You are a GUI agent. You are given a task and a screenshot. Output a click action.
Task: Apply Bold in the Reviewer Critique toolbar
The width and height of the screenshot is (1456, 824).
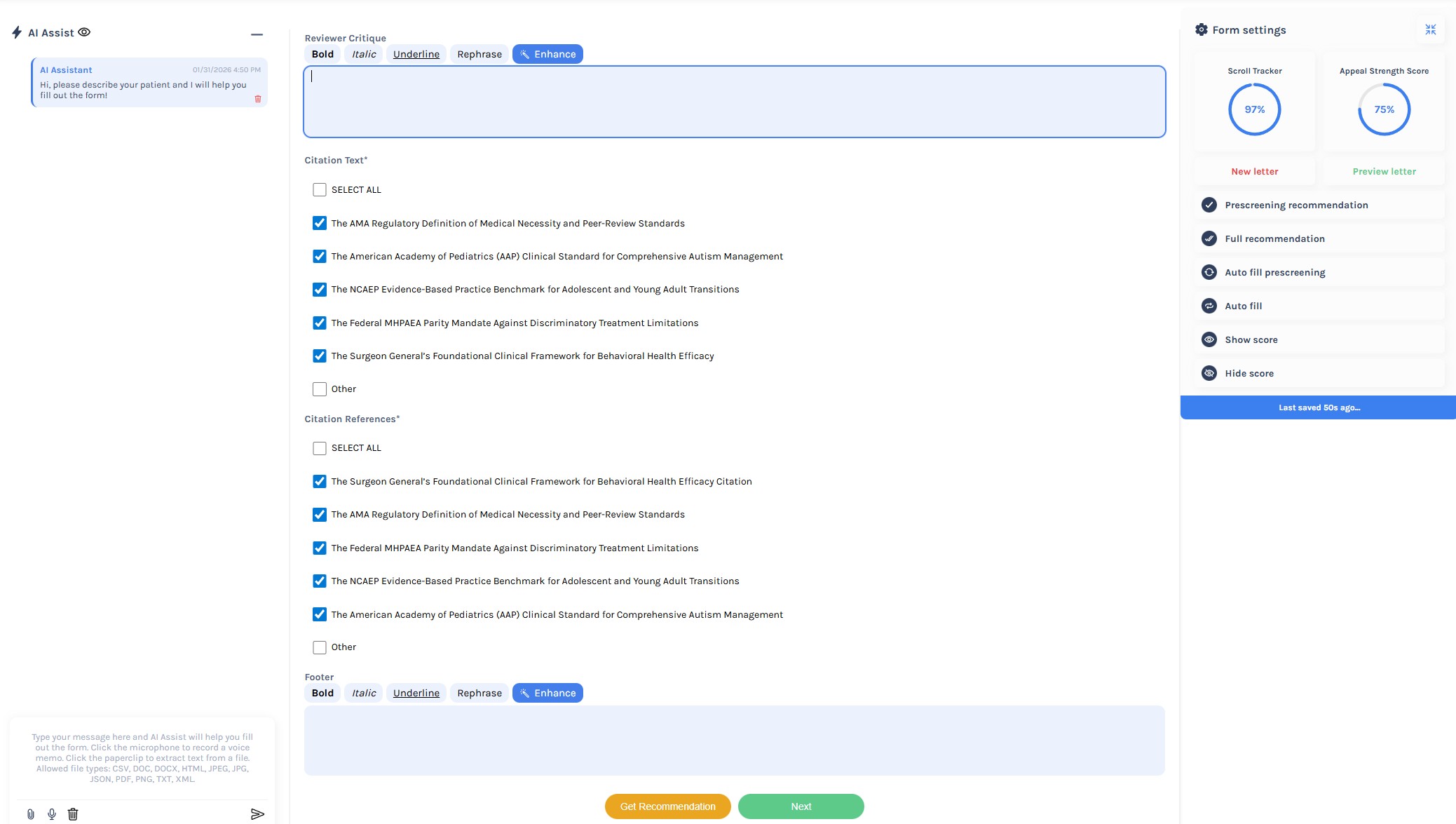(x=322, y=54)
